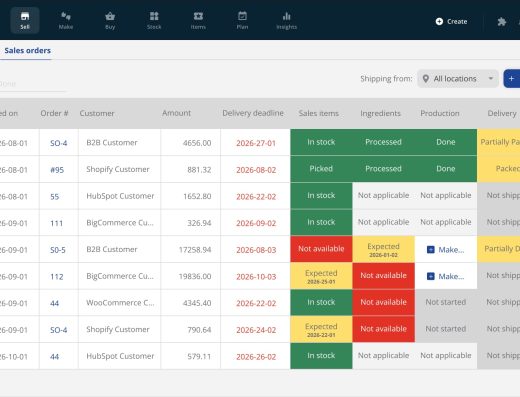The height and width of the screenshot is (397, 520).
Task: Click Partially delivery status for SO-4 row
Action: coord(499,142)
